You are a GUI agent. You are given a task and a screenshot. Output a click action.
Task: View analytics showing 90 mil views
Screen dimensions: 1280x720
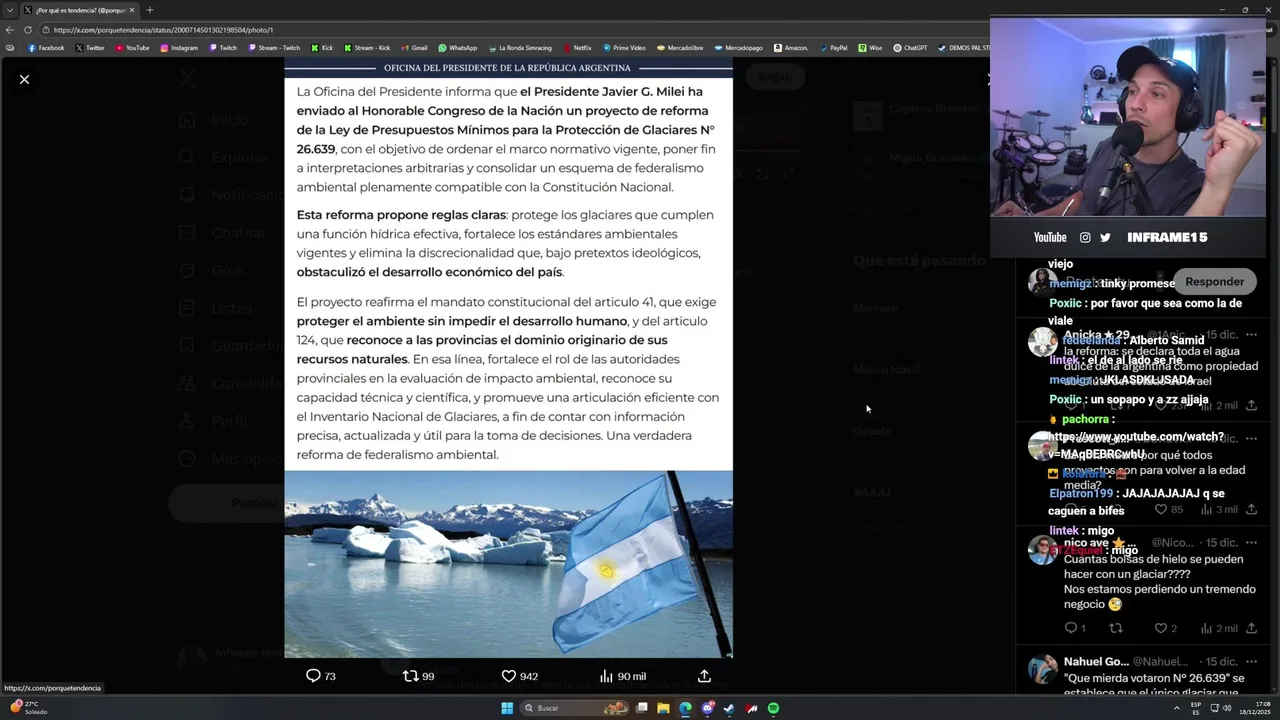622,676
